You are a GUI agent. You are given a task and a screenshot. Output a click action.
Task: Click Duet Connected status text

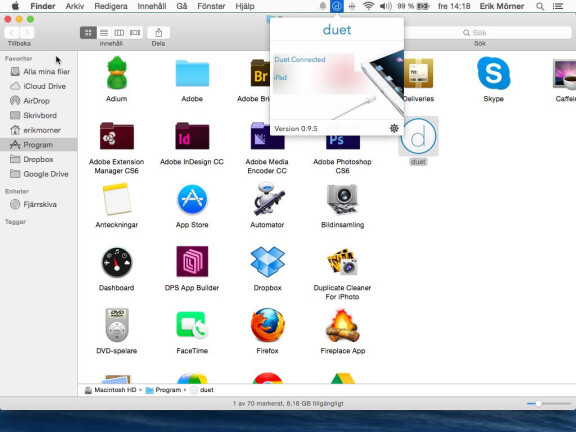click(300, 60)
